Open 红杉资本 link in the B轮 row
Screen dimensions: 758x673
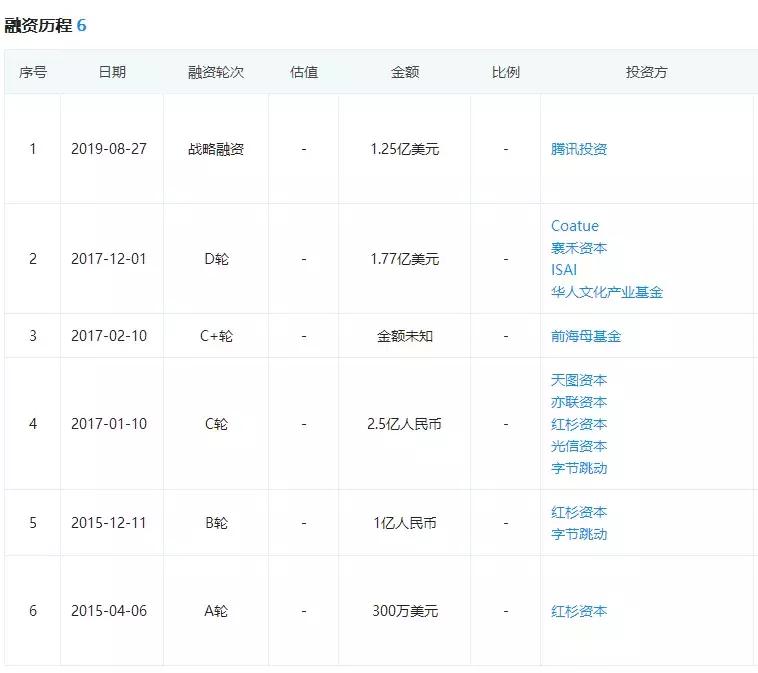point(579,512)
